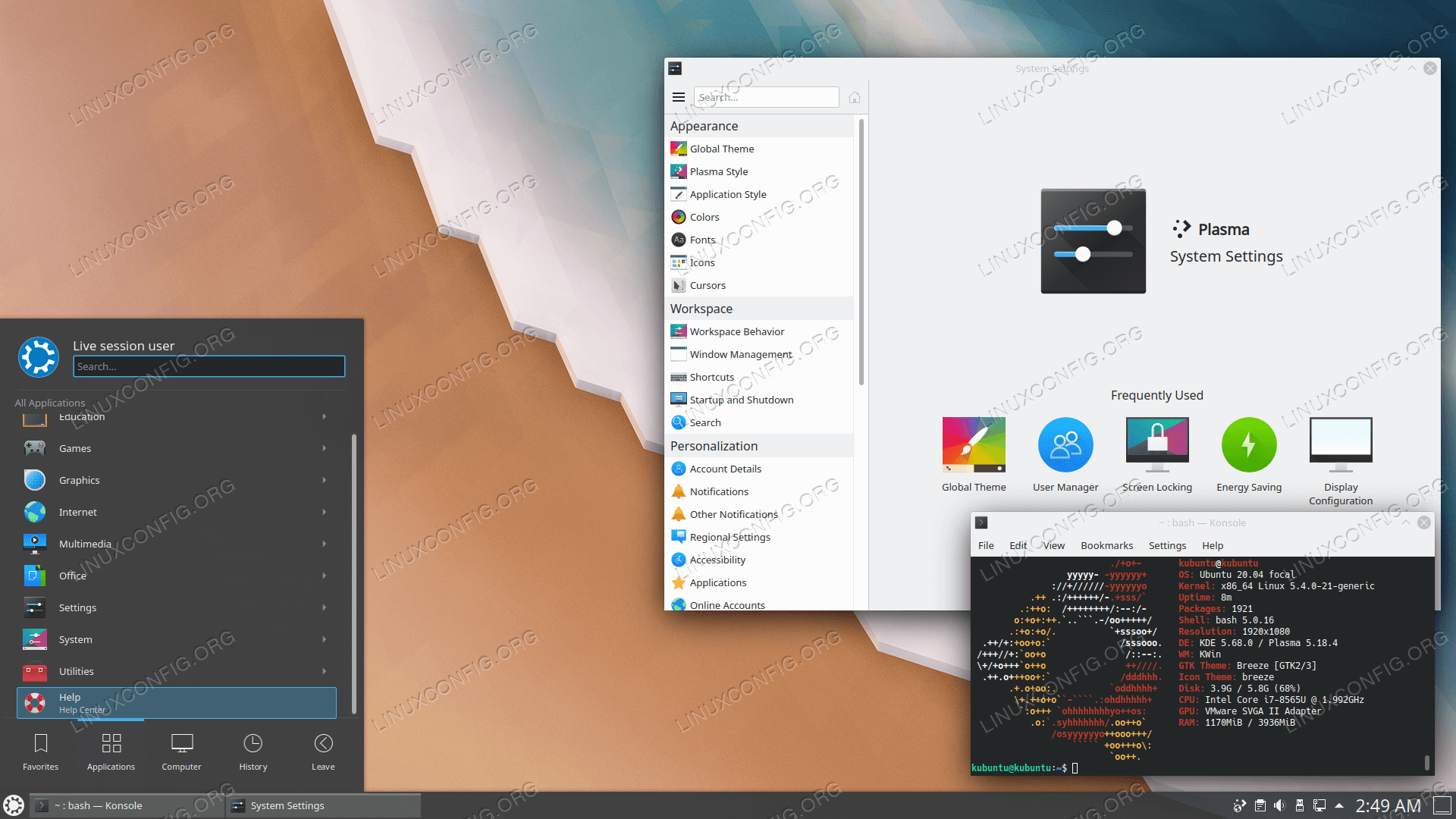
Task: Open Konsole Settings menu
Action: (x=1167, y=545)
